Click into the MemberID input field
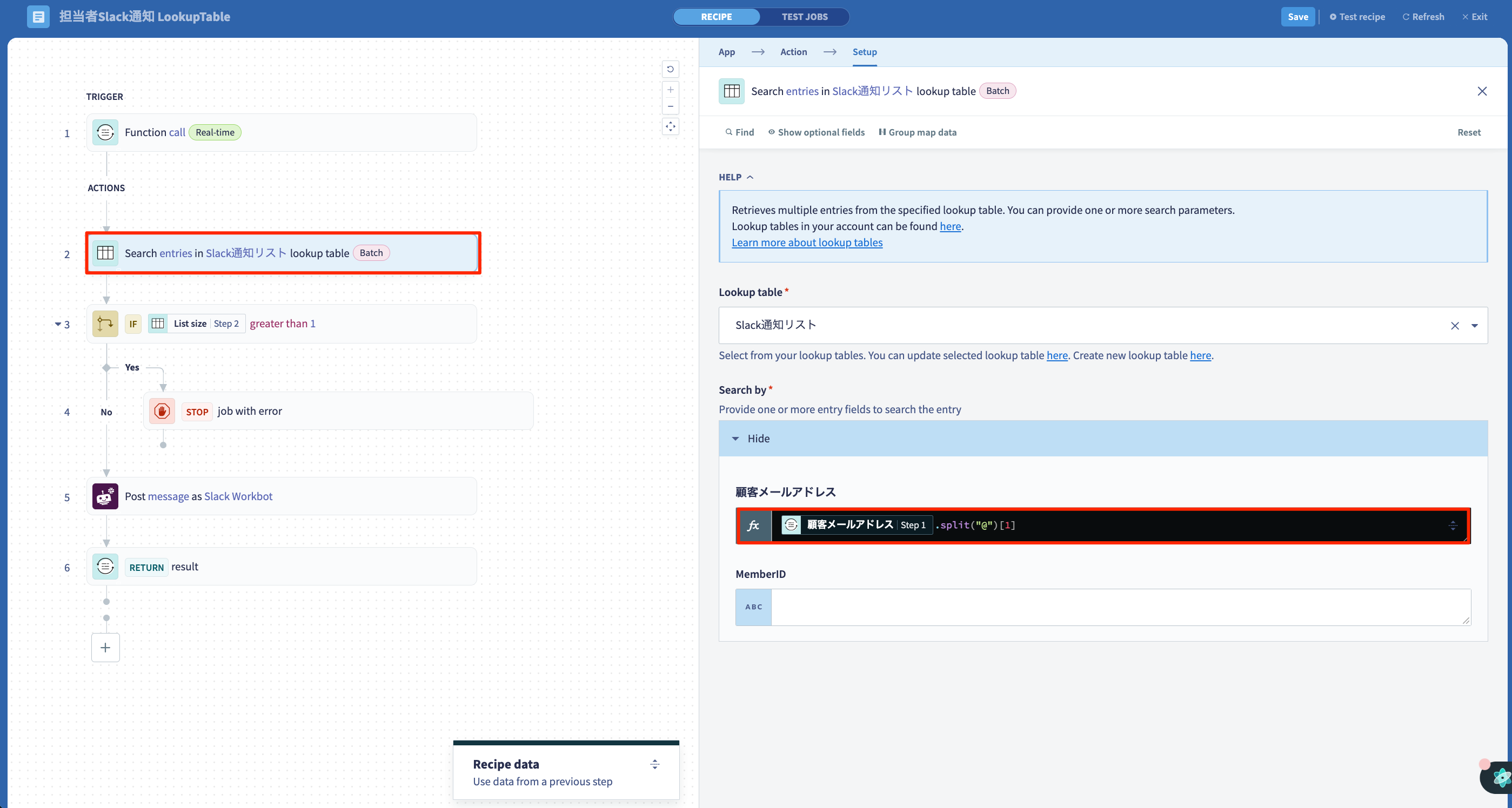Image resolution: width=1512 pixels, height=808 pixels. (x=1121, y=607)
